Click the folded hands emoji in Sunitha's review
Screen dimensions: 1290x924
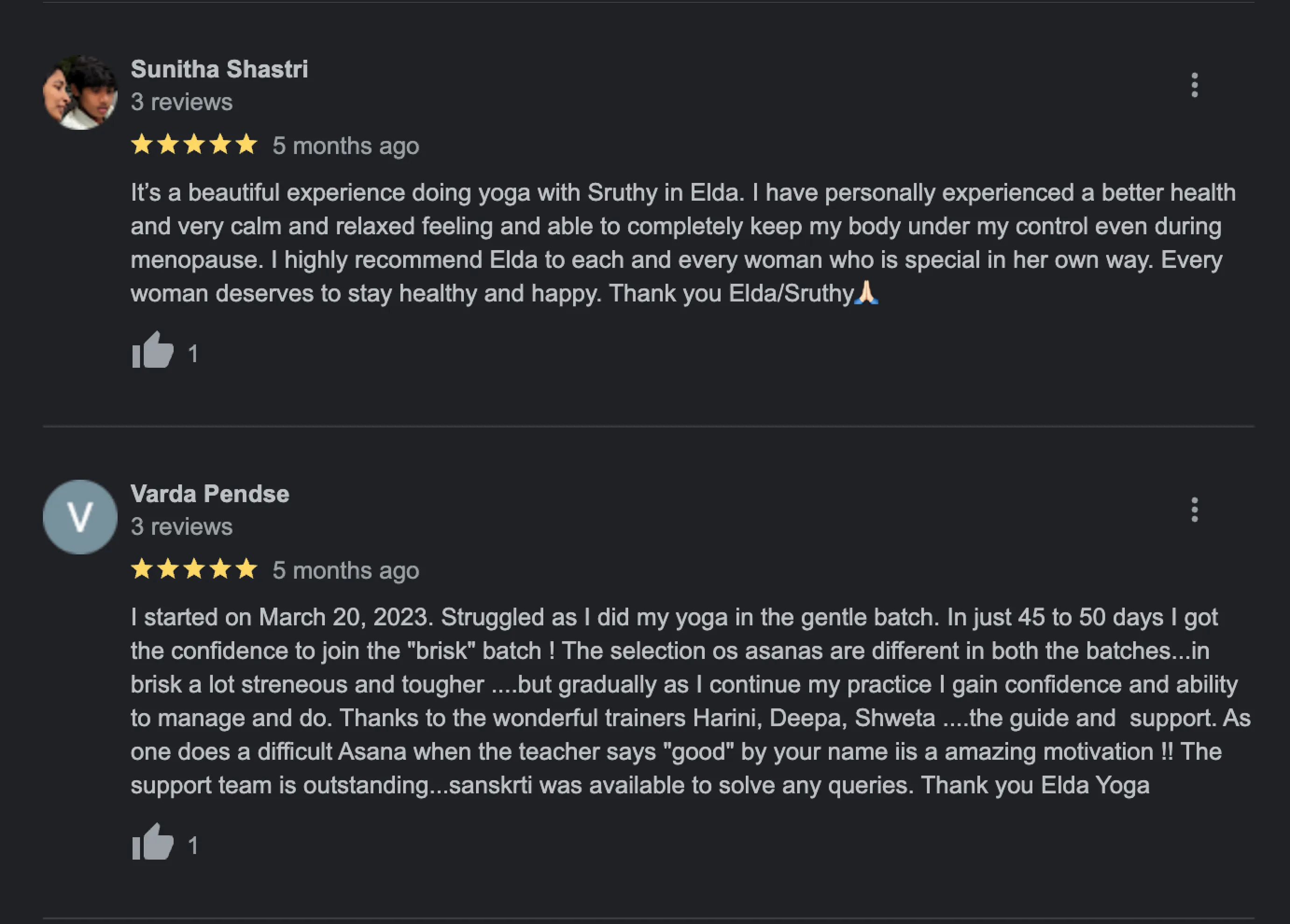[866, 293]
